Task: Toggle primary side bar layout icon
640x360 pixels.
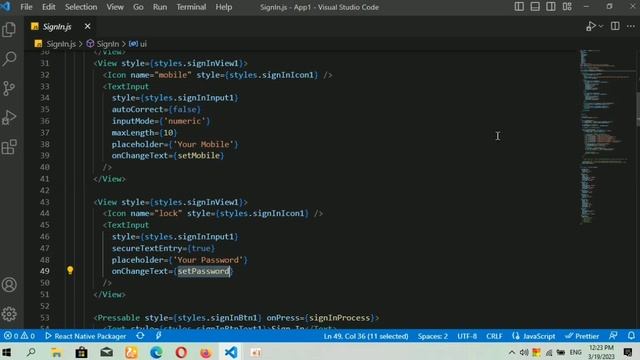Action: [x=519, y=7]
